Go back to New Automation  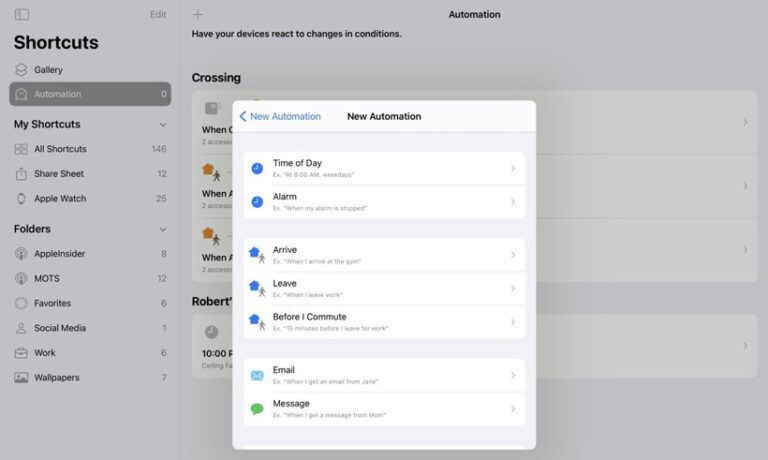click(x=280, y=117)
